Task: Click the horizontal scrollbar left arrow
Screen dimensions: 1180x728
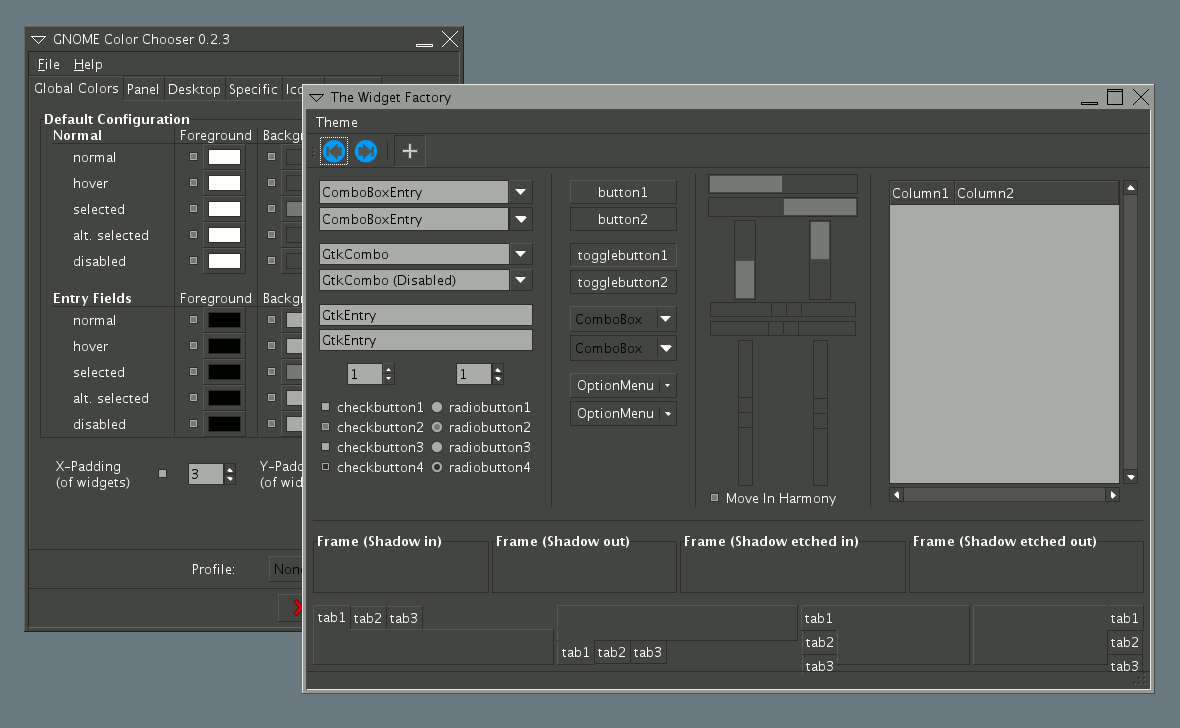Action: pyautogui.click(x=896, y=495)
